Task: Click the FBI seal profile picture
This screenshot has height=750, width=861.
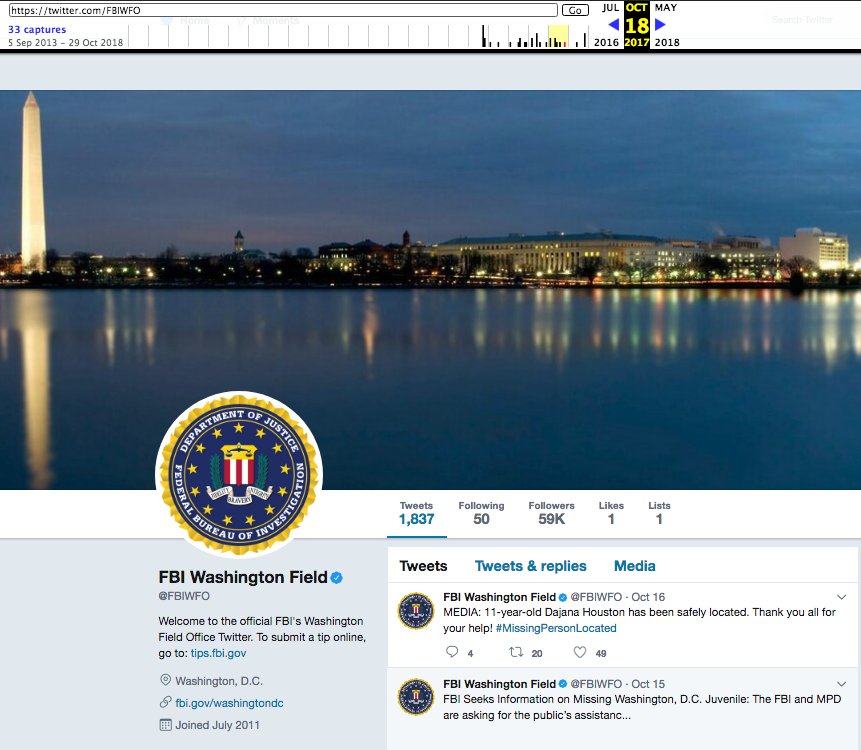Action: pyautogui.click(x=239, y=474)
